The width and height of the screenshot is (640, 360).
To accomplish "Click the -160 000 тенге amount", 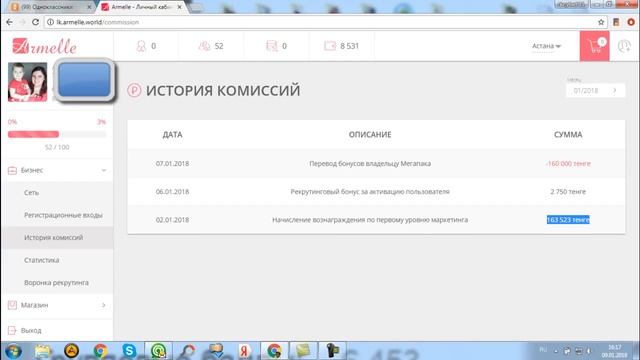I will (x=568, y=163).
